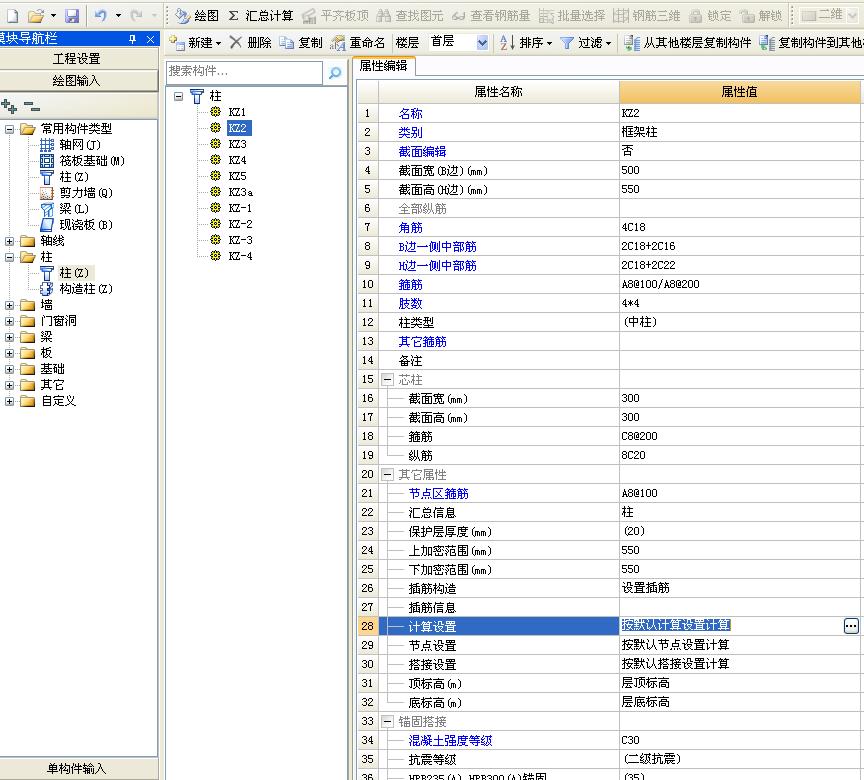Collapse the 其它属性 property group

click(387, 474)
